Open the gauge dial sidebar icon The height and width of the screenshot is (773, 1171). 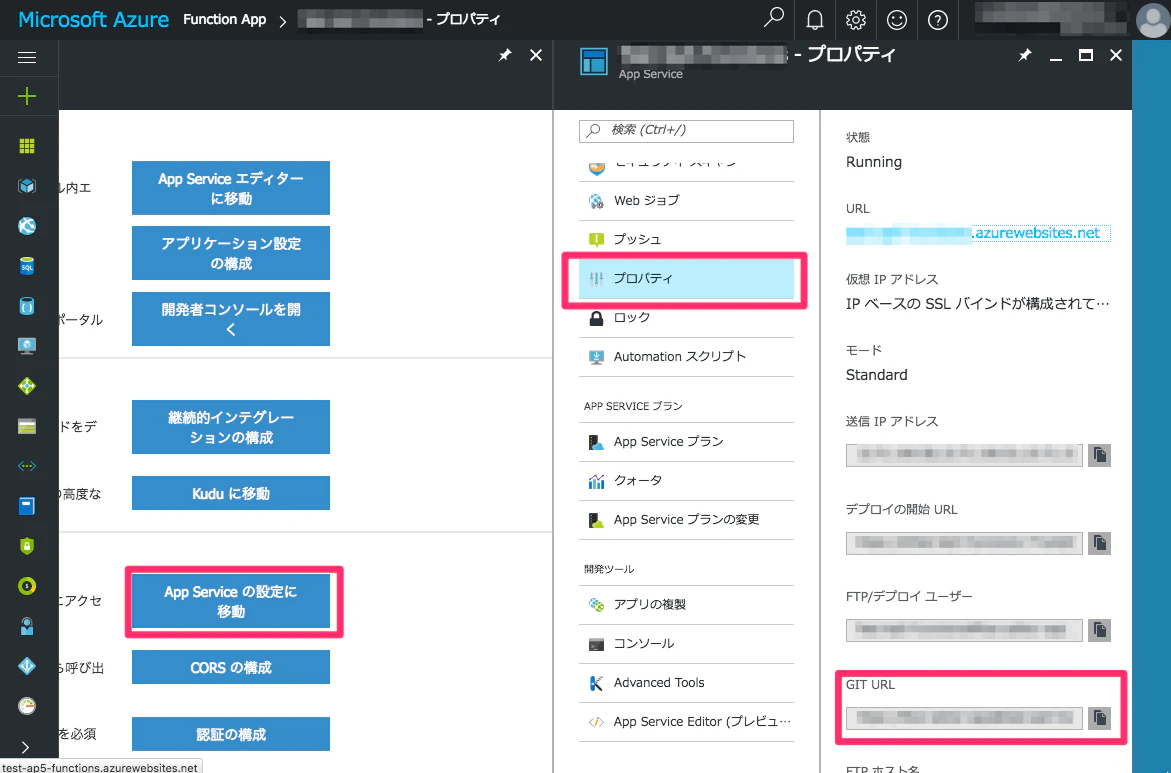27,706
